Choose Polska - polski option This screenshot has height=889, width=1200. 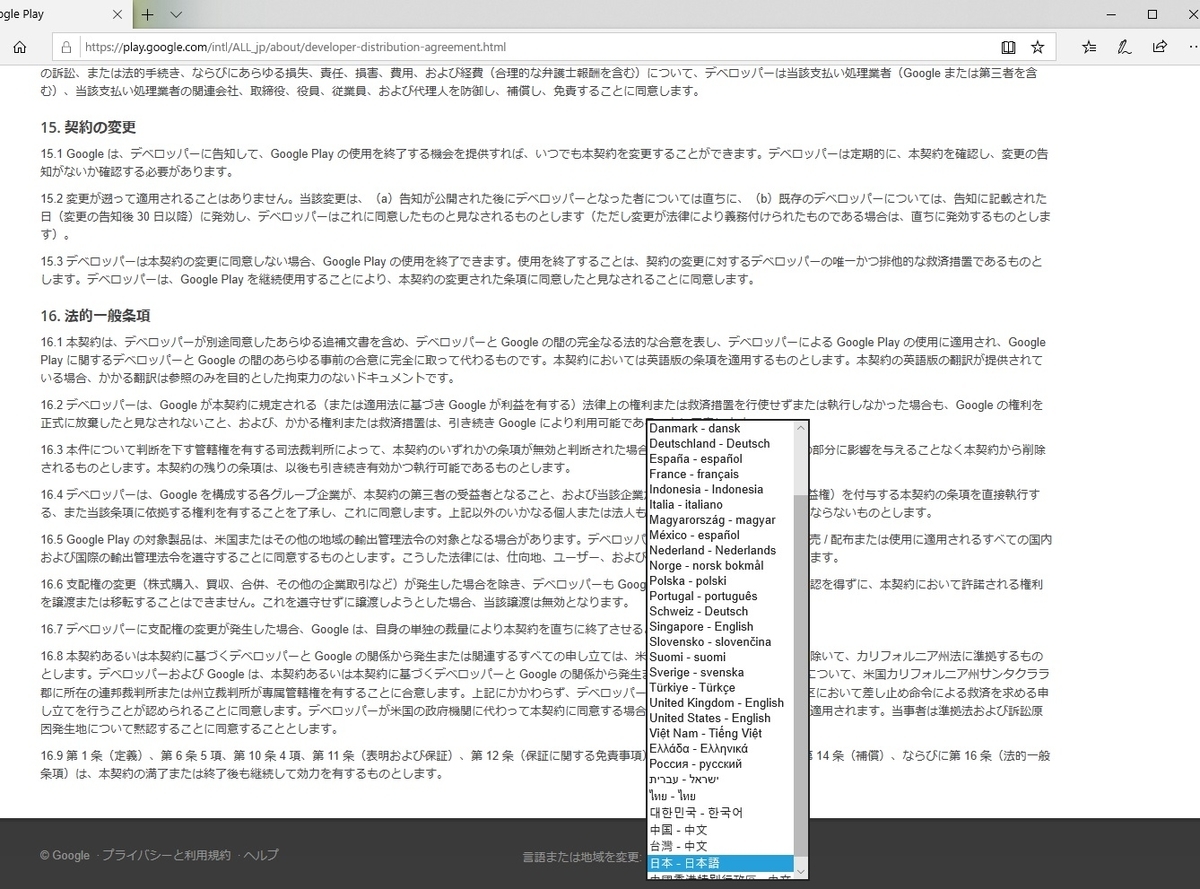coord(720,581)
